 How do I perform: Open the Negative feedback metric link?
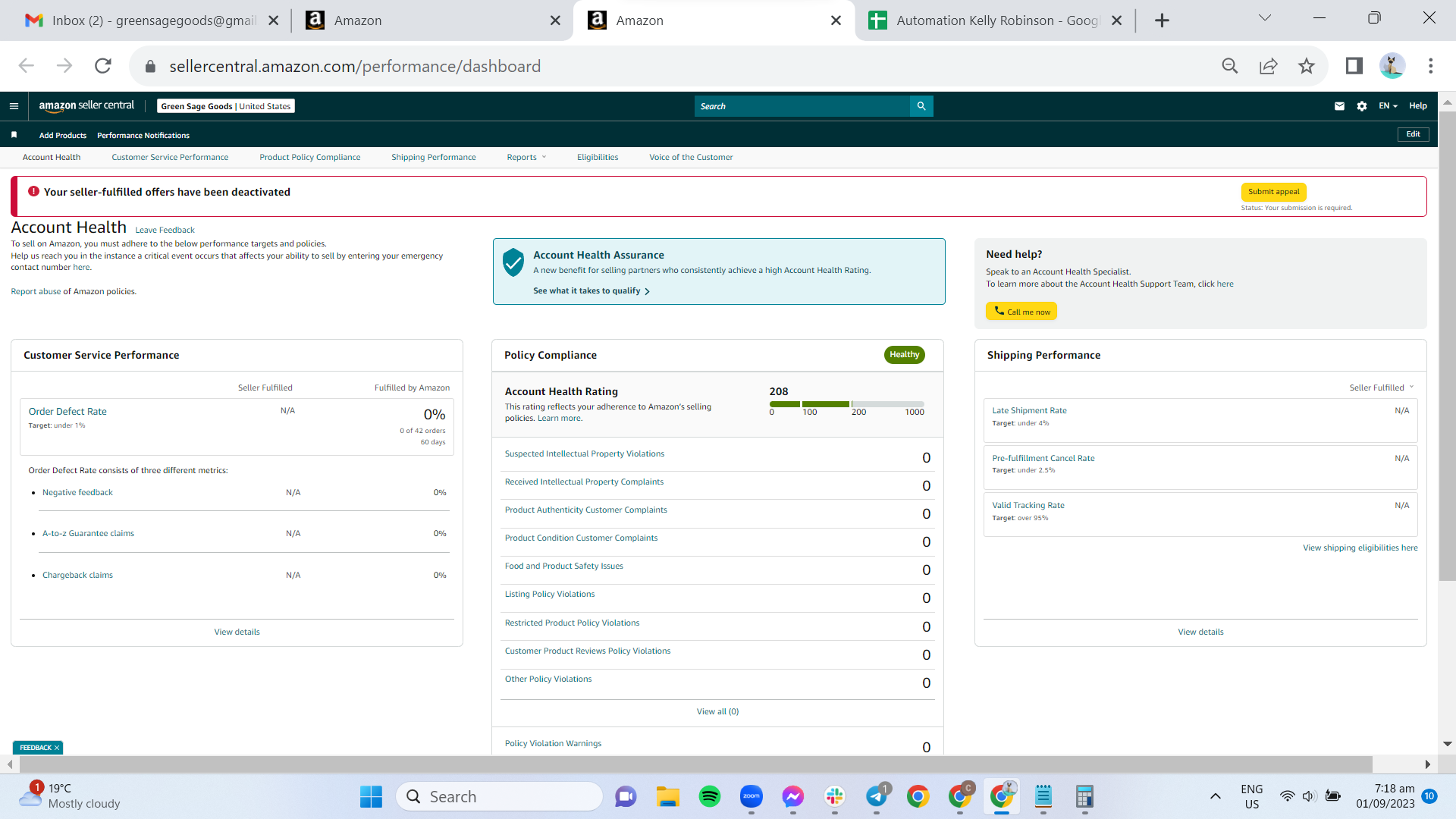point(77,493)
